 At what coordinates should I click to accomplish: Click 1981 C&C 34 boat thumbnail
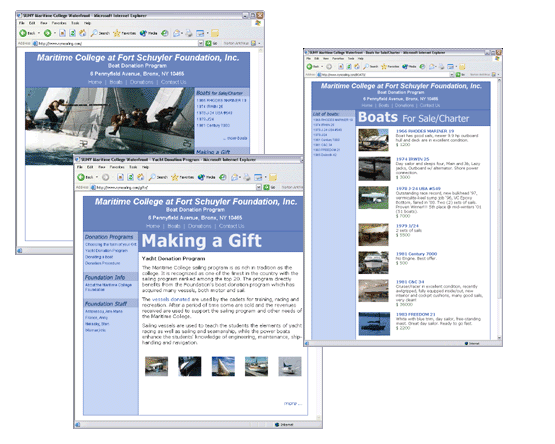373,291
